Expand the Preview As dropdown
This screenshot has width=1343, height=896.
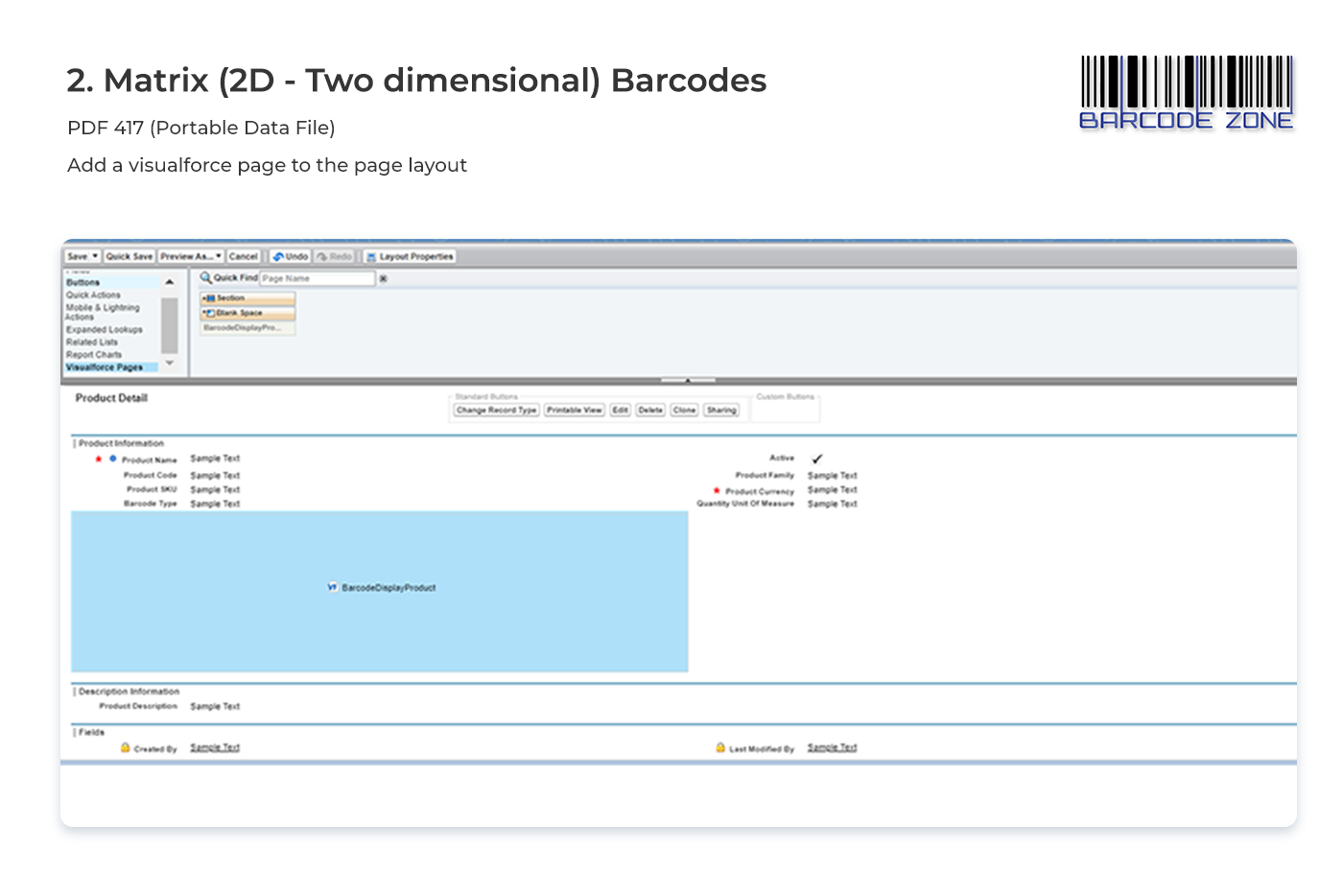coord(219,257)
